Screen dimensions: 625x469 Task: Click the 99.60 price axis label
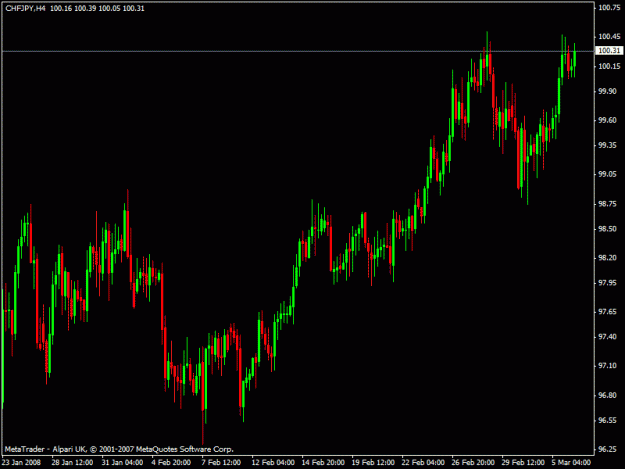pos(607,120)
